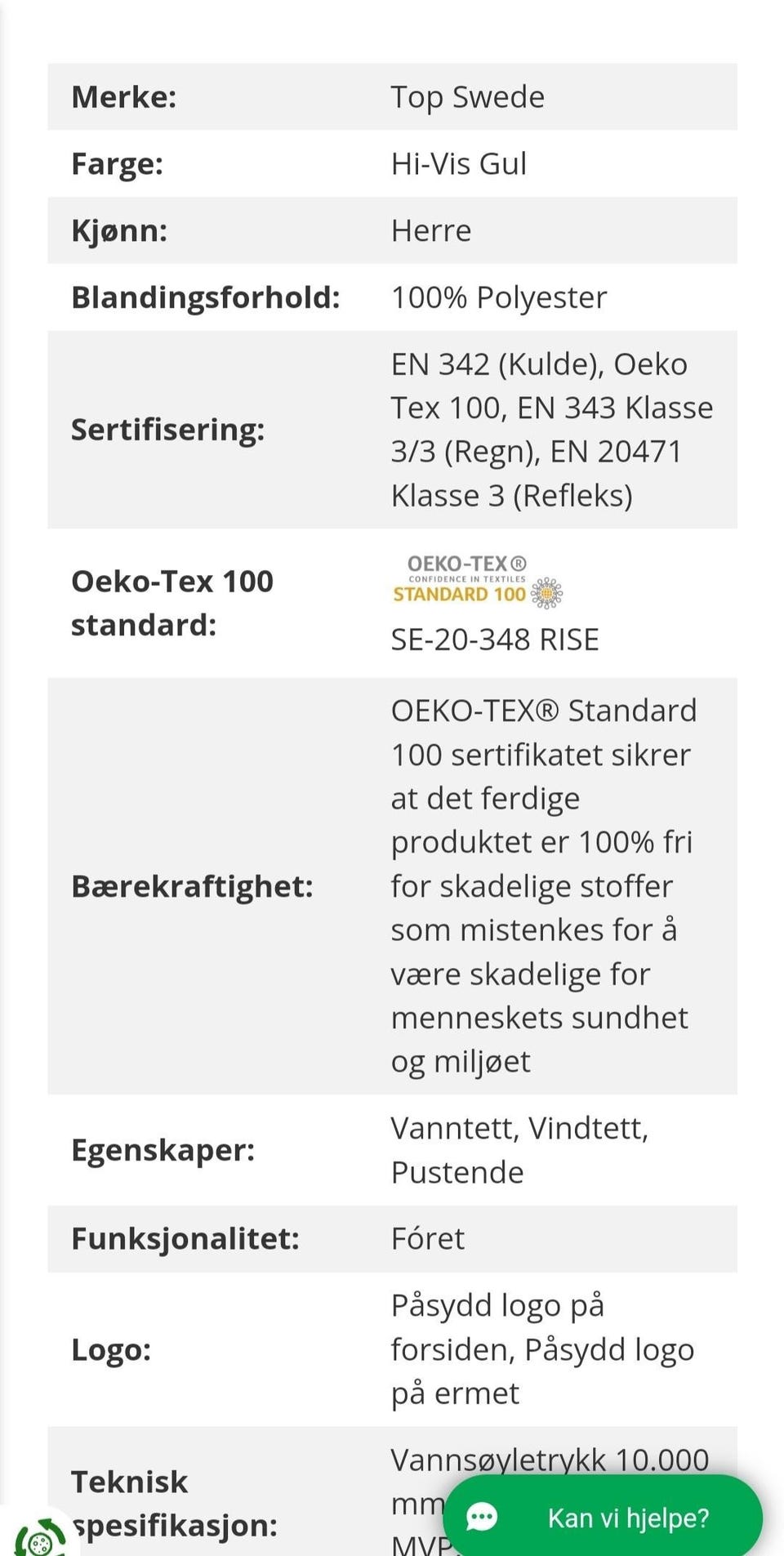The width and height of the screenshot is (784, 1556).
Task: Select the 'Sertifisering:' row label
Action: (x=168, y=430)
